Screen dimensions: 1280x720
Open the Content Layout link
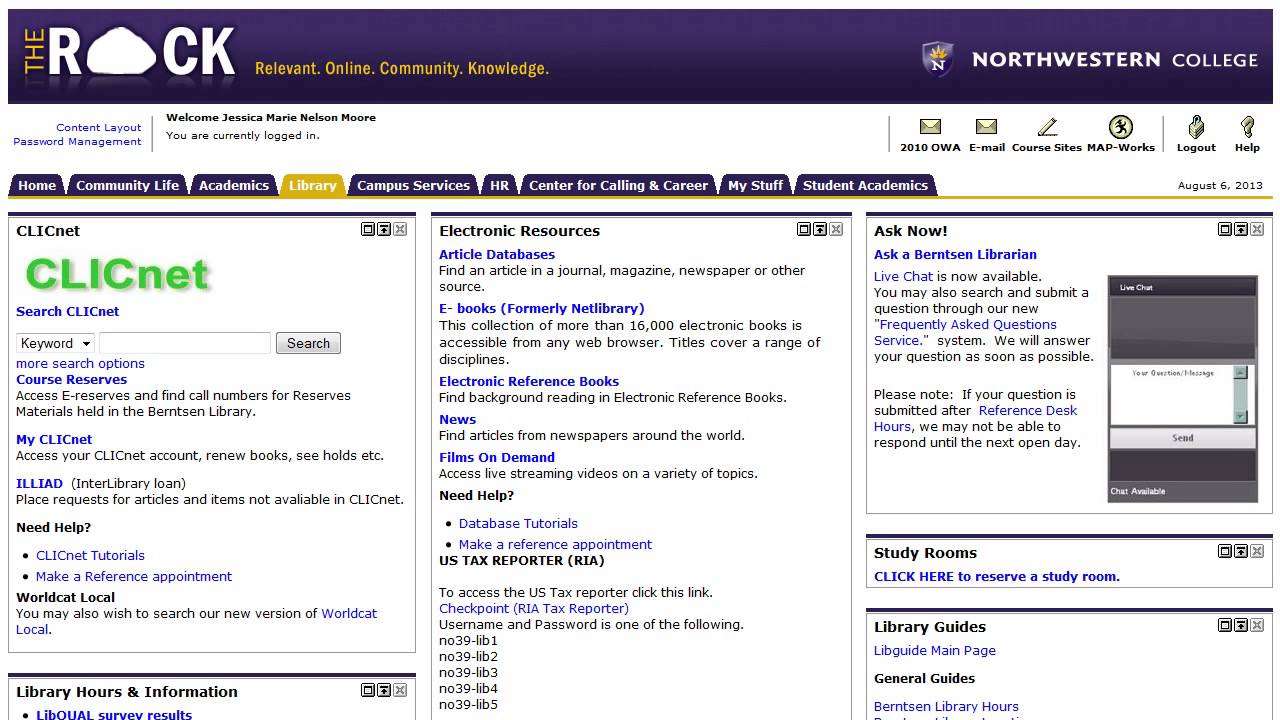pos(99,127)
